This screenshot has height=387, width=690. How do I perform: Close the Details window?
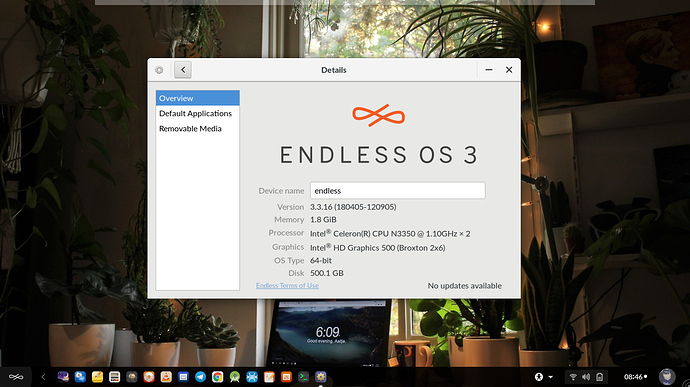click(x=509, y=70)
